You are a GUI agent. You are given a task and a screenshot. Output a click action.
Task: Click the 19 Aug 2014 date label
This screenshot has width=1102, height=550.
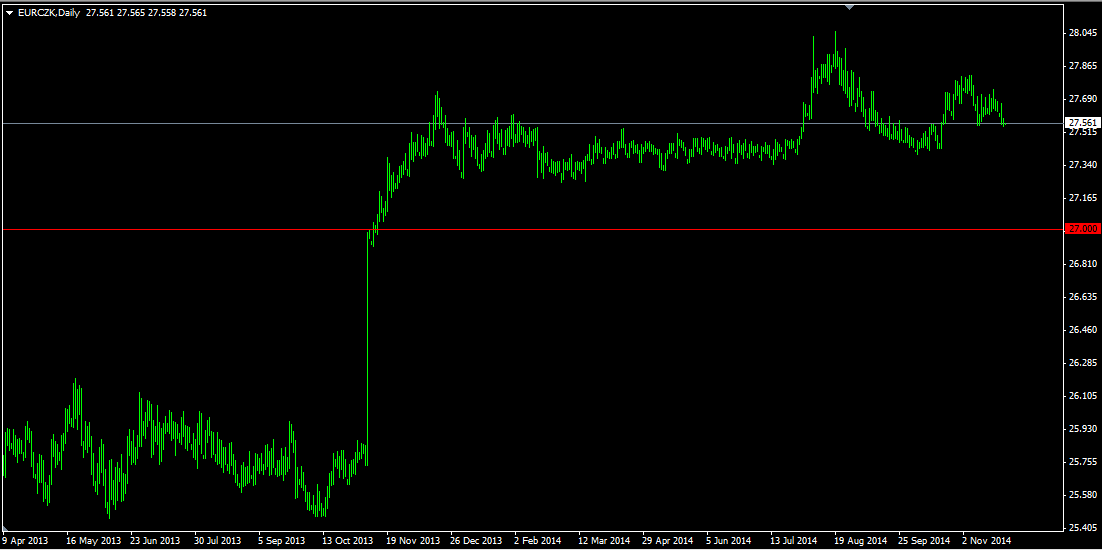click(861, 542)
